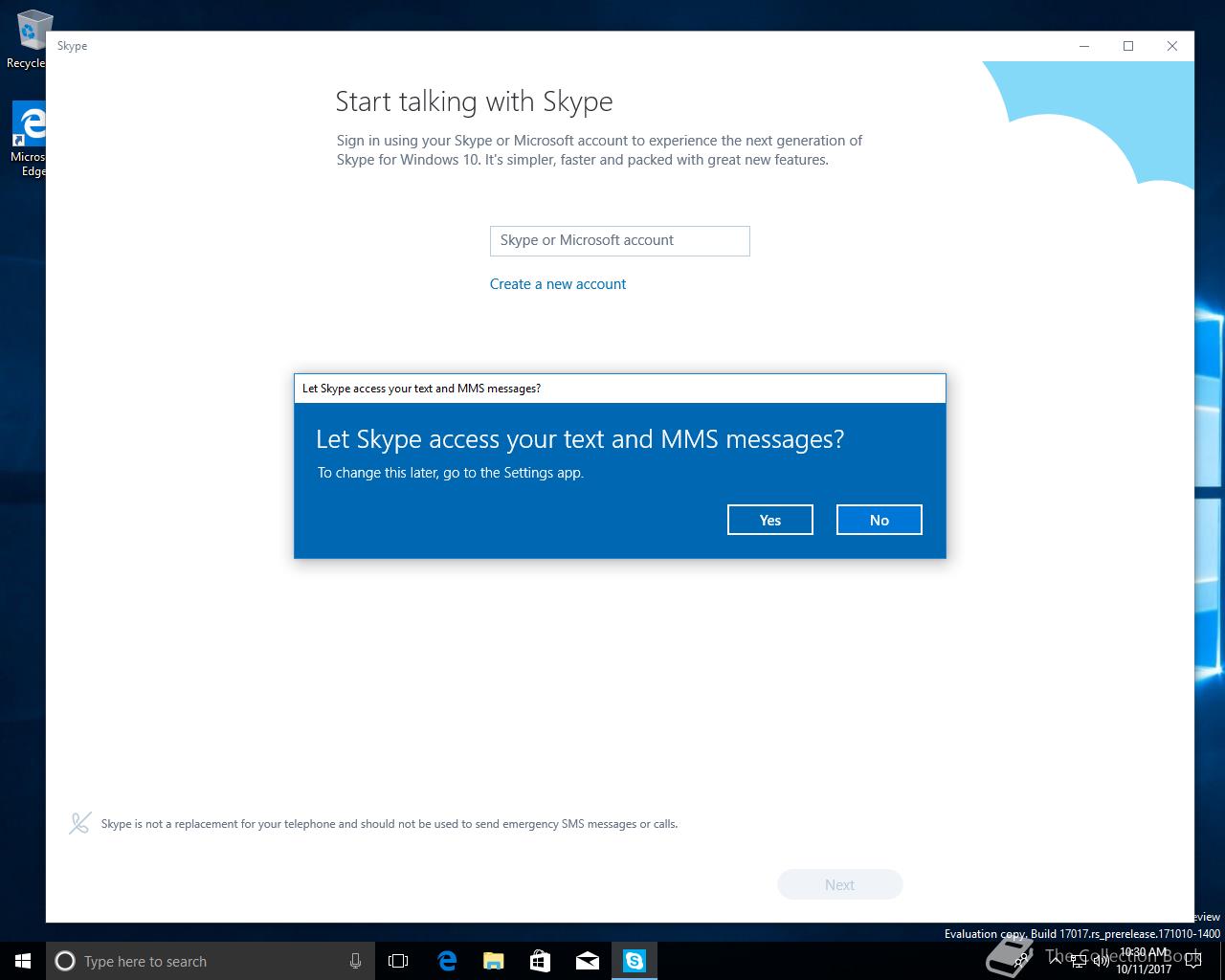
Task: Click the crossed-phone emergency notice icon
Action: [80, 823]
